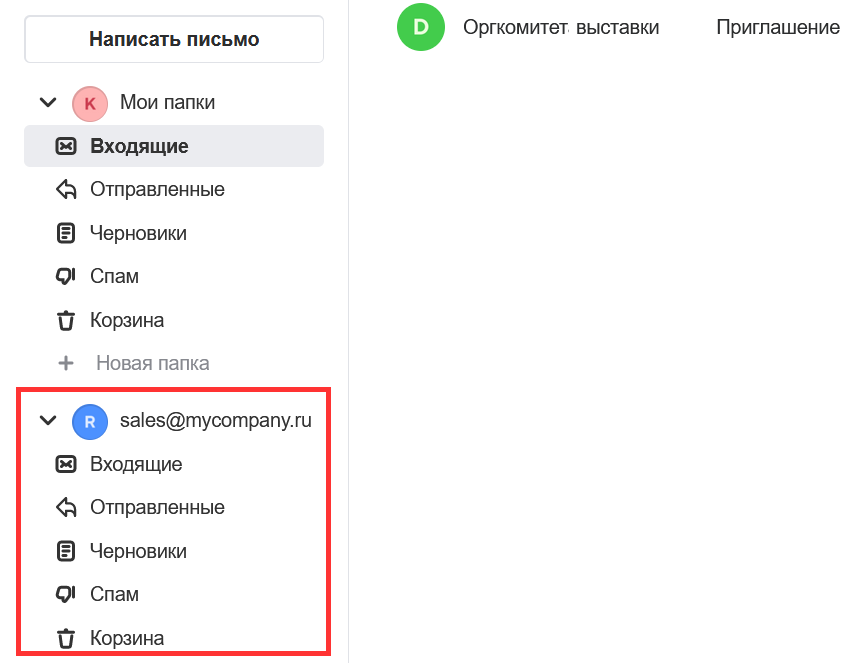Open the email from Оргкомитет выставки
The image size is (868, 663).
point(561,27)
